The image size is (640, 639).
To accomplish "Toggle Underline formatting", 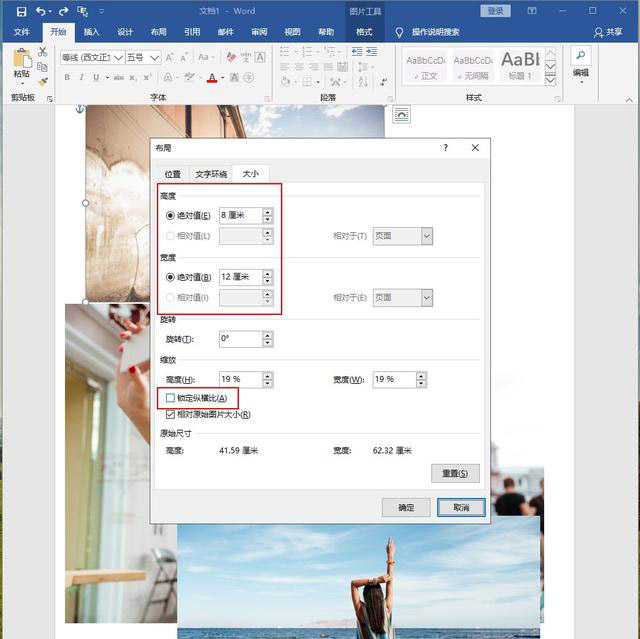I will (x=96, y=77).
